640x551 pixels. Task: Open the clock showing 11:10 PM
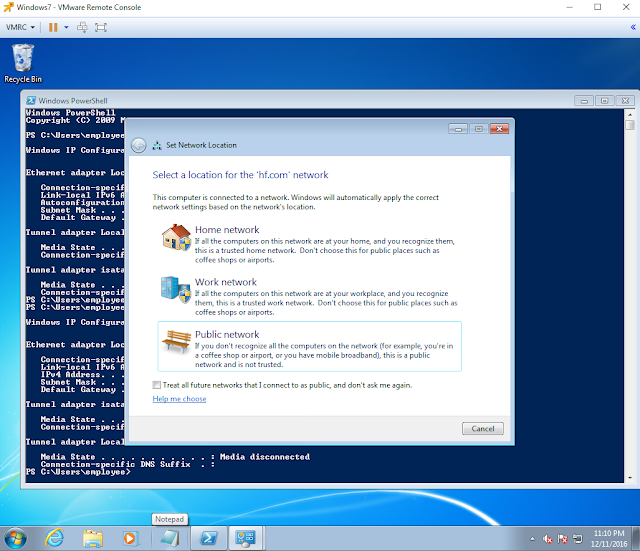pos(609,539)
